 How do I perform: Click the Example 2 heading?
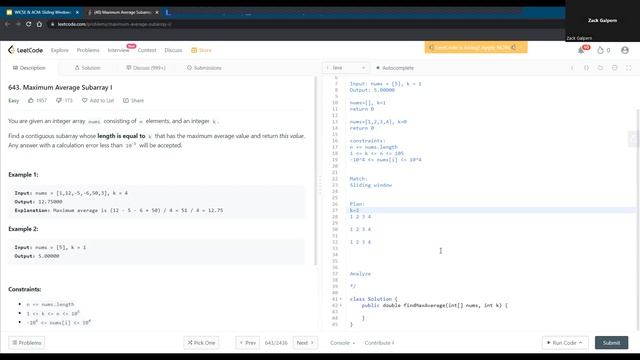[23, 229]
